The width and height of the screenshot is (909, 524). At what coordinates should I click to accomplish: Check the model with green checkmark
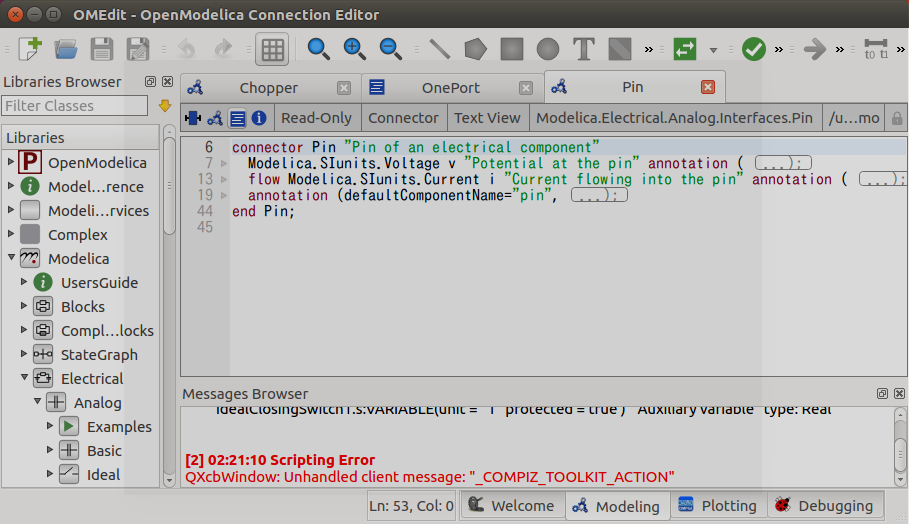coord(754,49)
